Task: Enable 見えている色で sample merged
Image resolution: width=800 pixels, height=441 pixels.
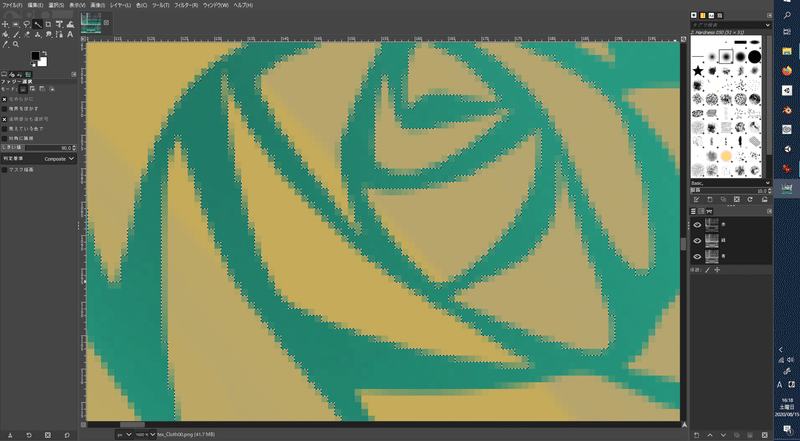Action: (x=5, y=129)
